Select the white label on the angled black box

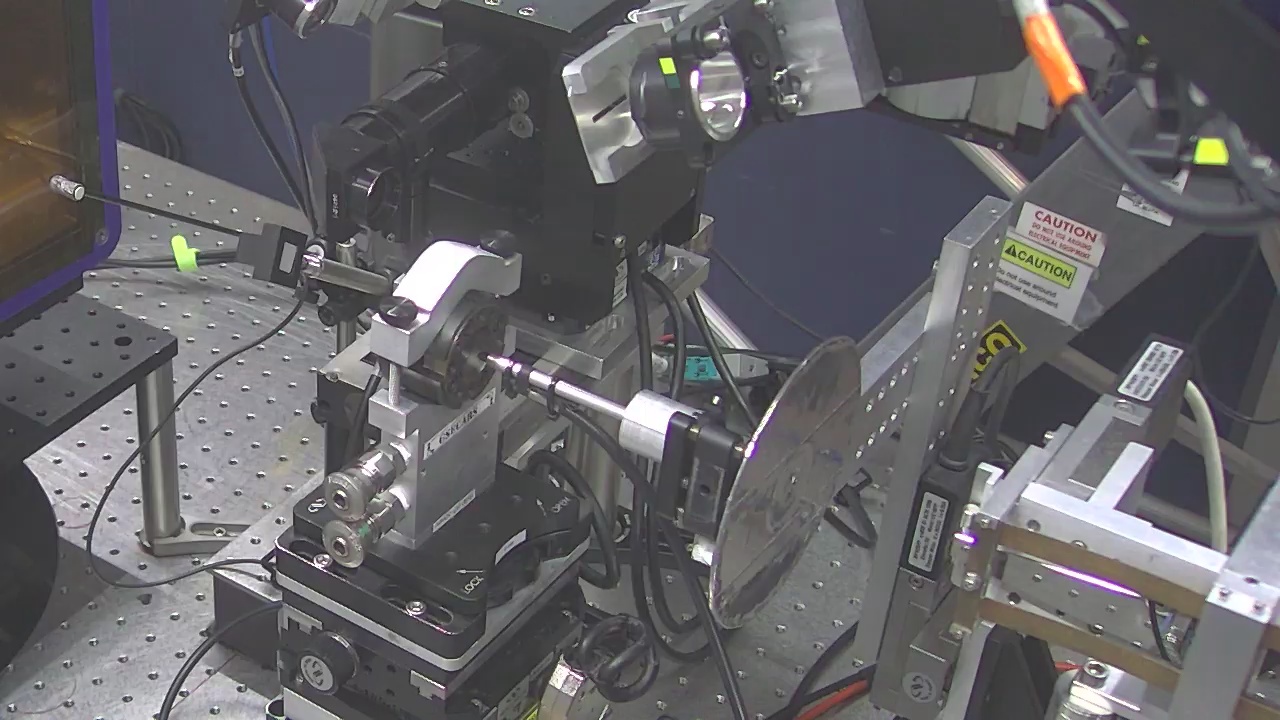(1150, 370)
